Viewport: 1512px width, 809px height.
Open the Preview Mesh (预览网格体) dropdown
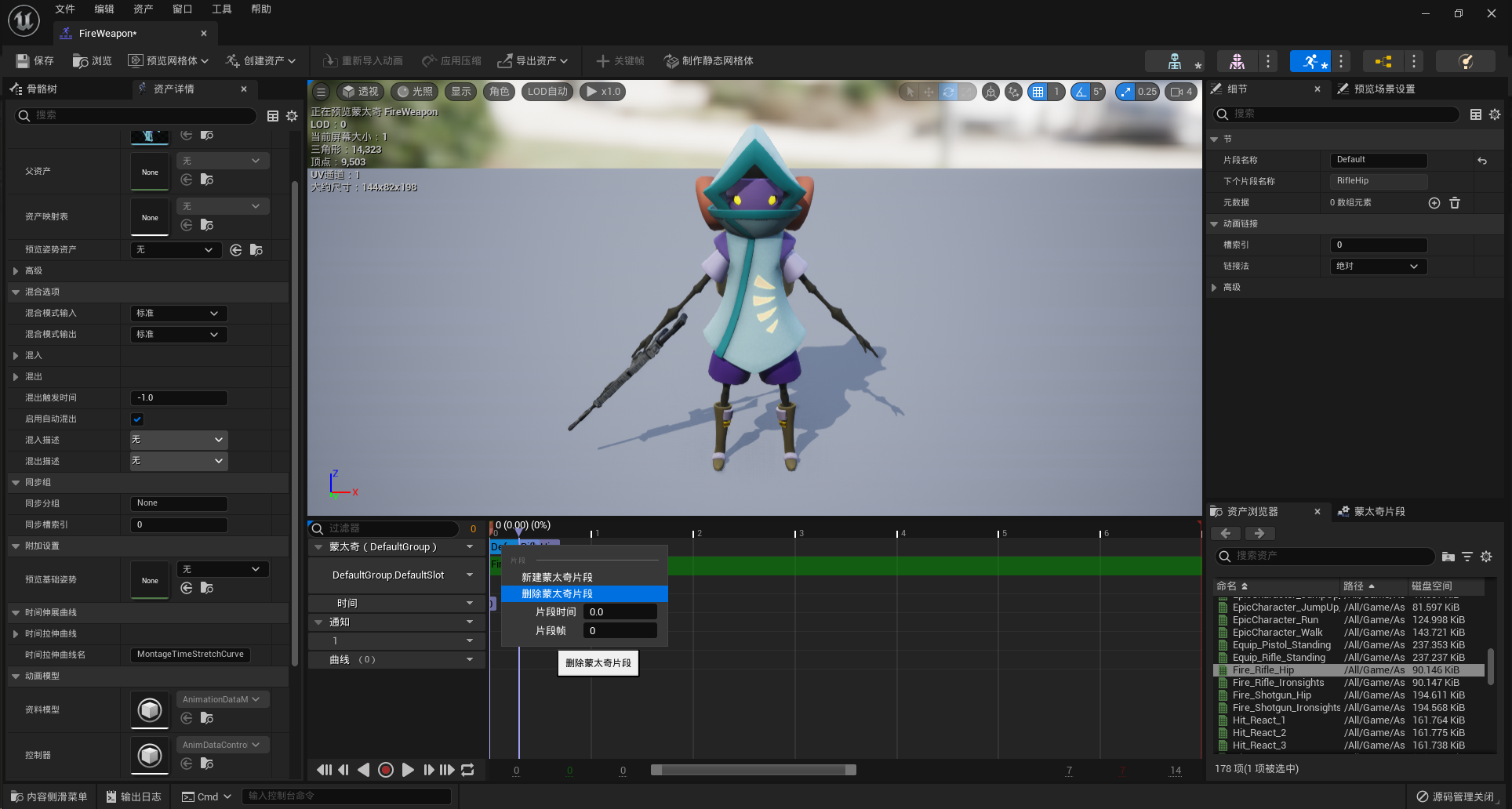pyautogui.click(x=168, y=60)
